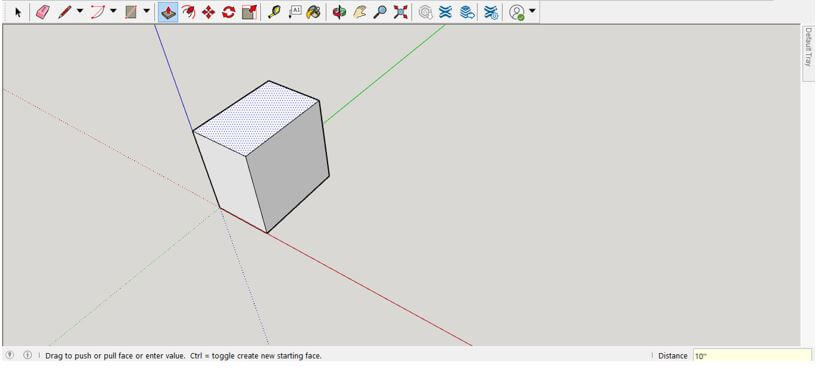
Task: Click the geo-location status bar icon
Action: click(x=9, y=355)
